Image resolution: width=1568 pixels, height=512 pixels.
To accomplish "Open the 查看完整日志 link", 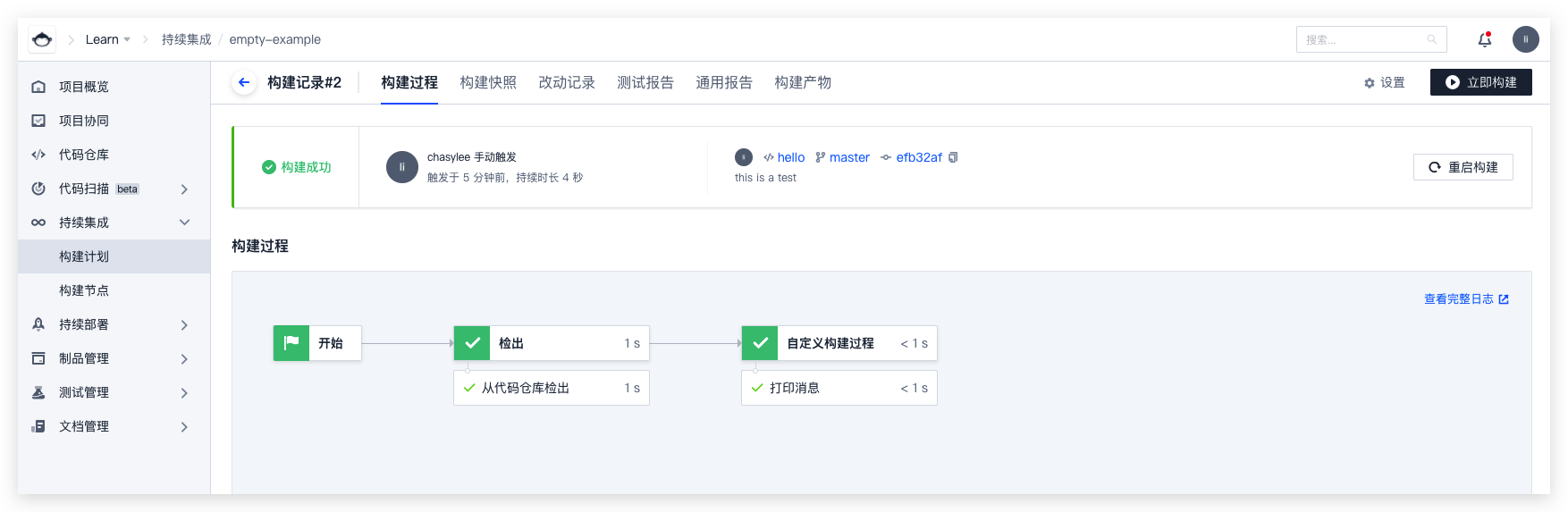I will 1465,299.
